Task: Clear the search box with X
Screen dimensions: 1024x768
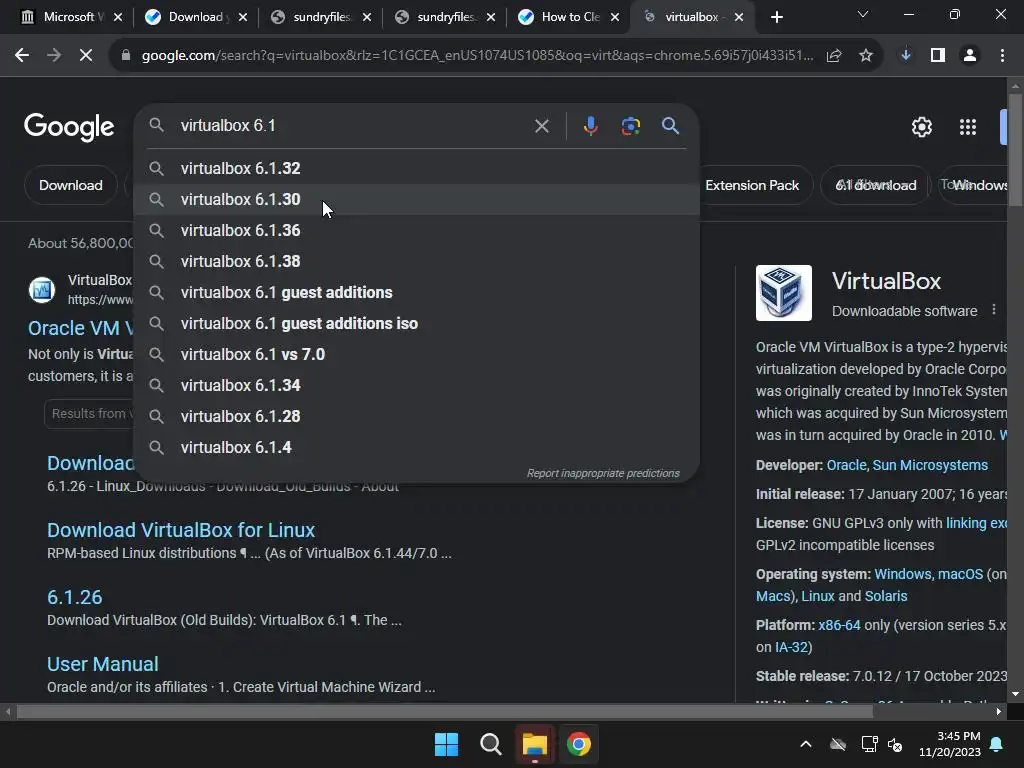Action: point(541,126)
